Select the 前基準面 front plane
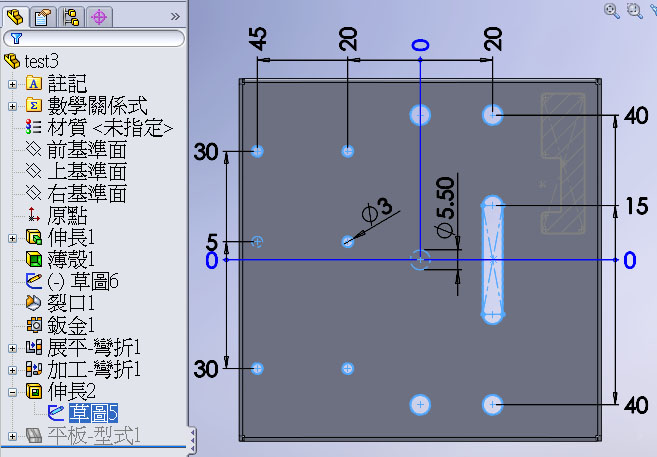This screenshot has height=457, width=657. pos(87,150)
